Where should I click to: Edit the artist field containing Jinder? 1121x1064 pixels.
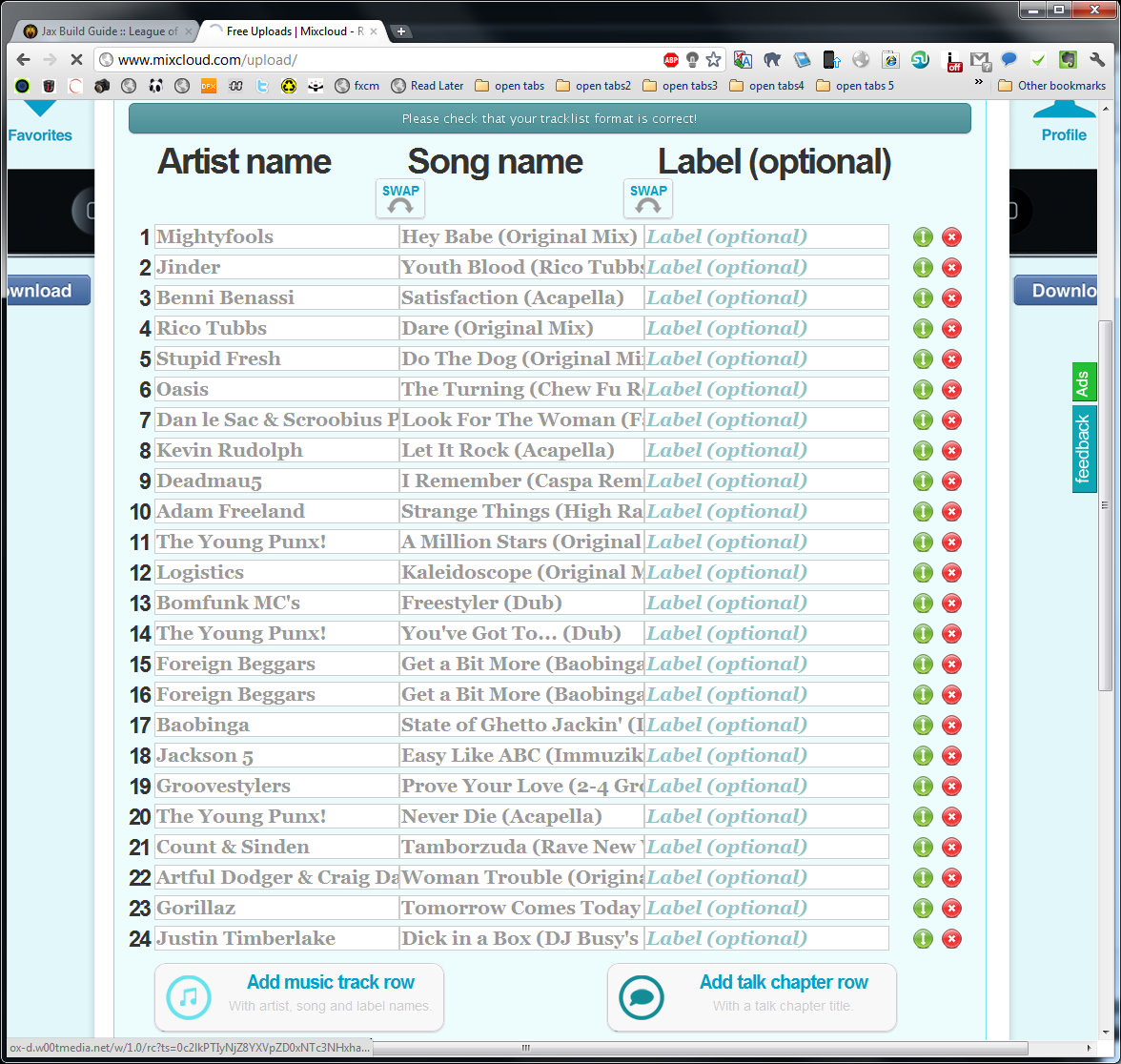(x=276, y=267)
